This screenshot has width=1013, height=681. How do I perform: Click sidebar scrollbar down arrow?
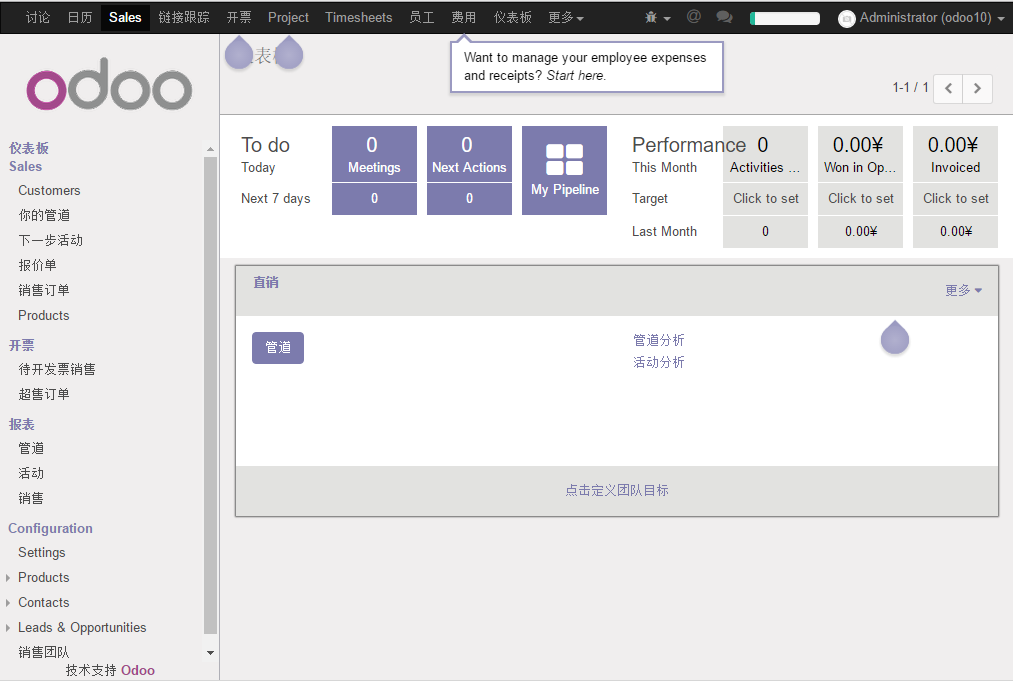pyautogui.click(x=210, y=652)
